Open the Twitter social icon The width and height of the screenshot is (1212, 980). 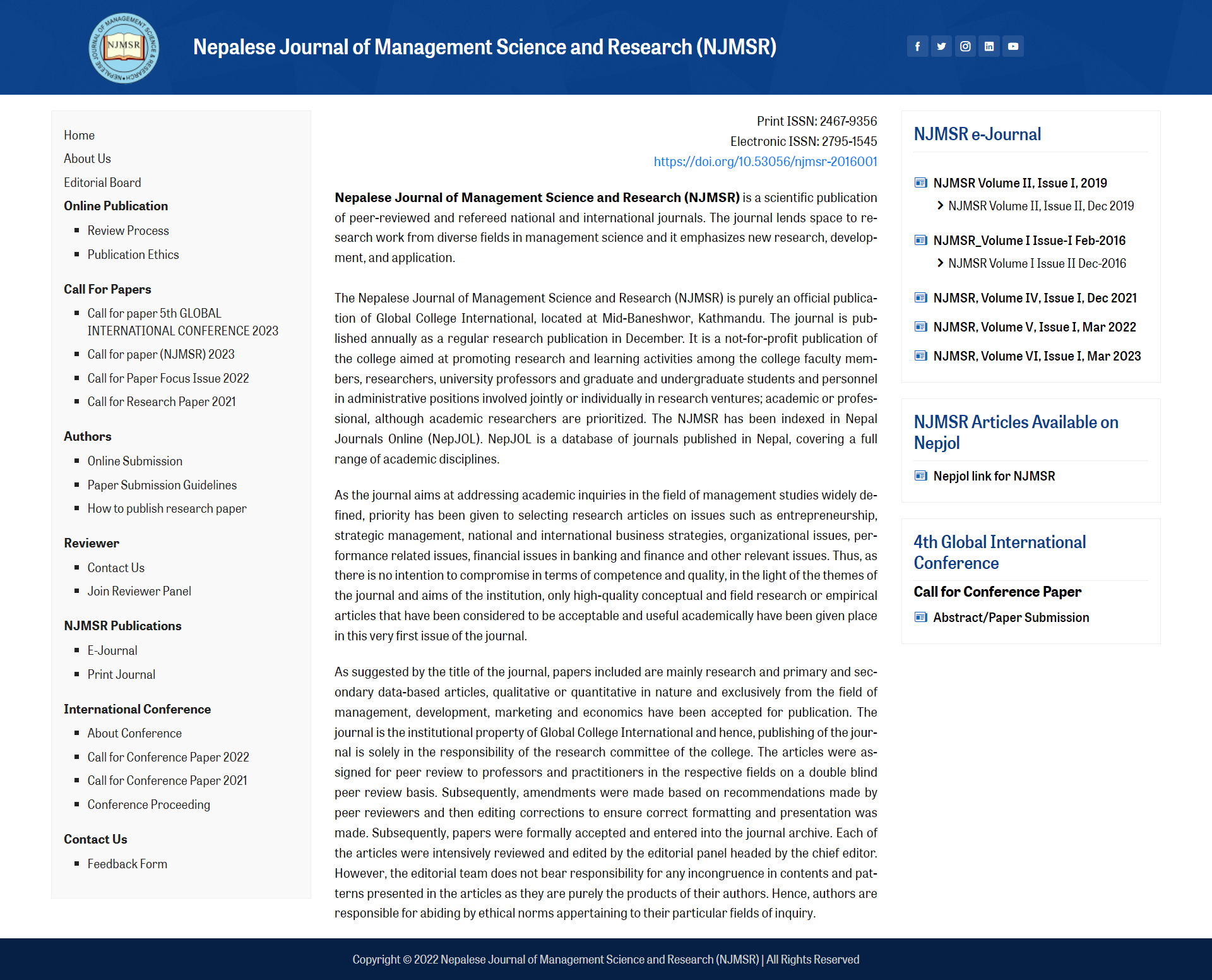pyautogui.click(x=941, y=46)
